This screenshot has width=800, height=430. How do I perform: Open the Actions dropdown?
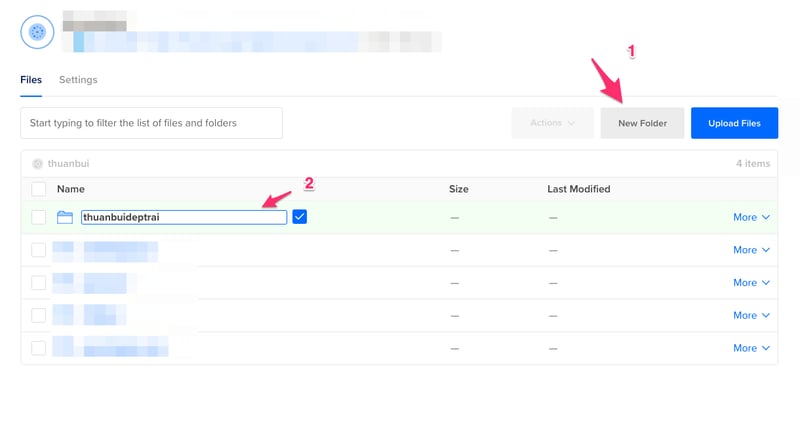coord(552,123)
